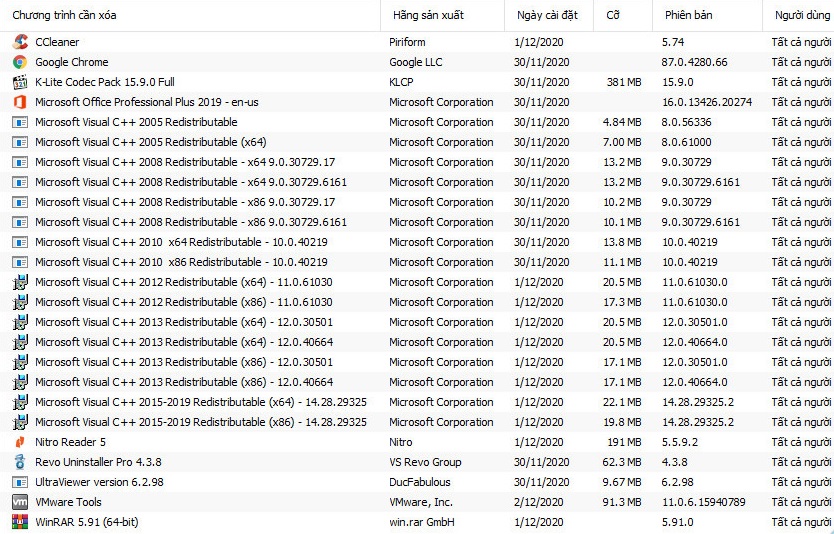Screen dimensions: 834x534
Task: Click size value '191 MB'
Action: 624,442
